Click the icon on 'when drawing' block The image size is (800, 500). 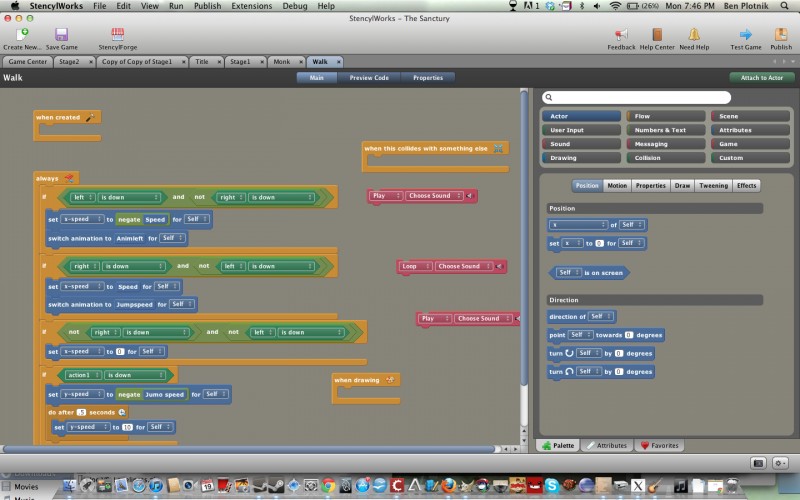click(390, 380)
